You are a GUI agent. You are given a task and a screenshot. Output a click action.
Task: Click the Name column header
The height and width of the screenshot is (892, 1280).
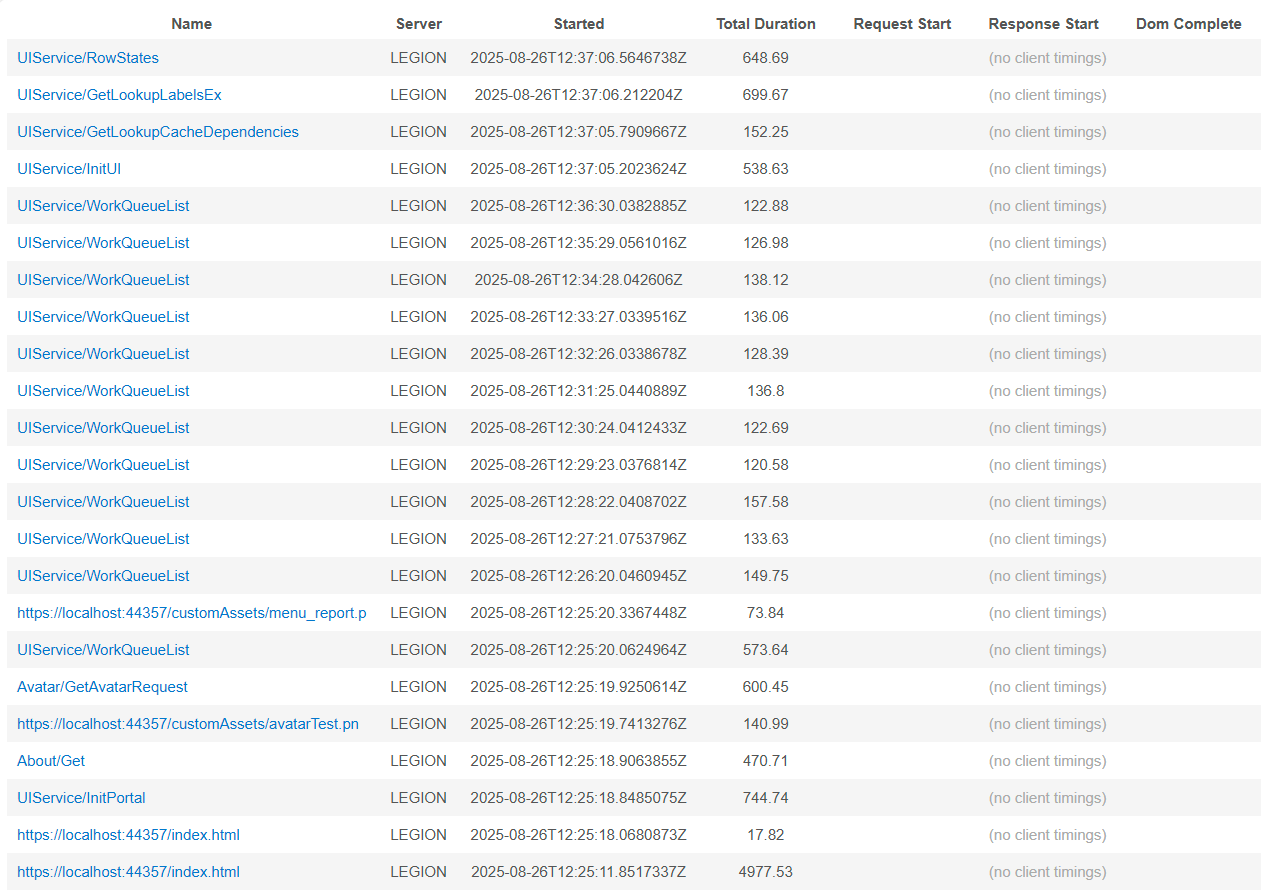tap(191, 24)
